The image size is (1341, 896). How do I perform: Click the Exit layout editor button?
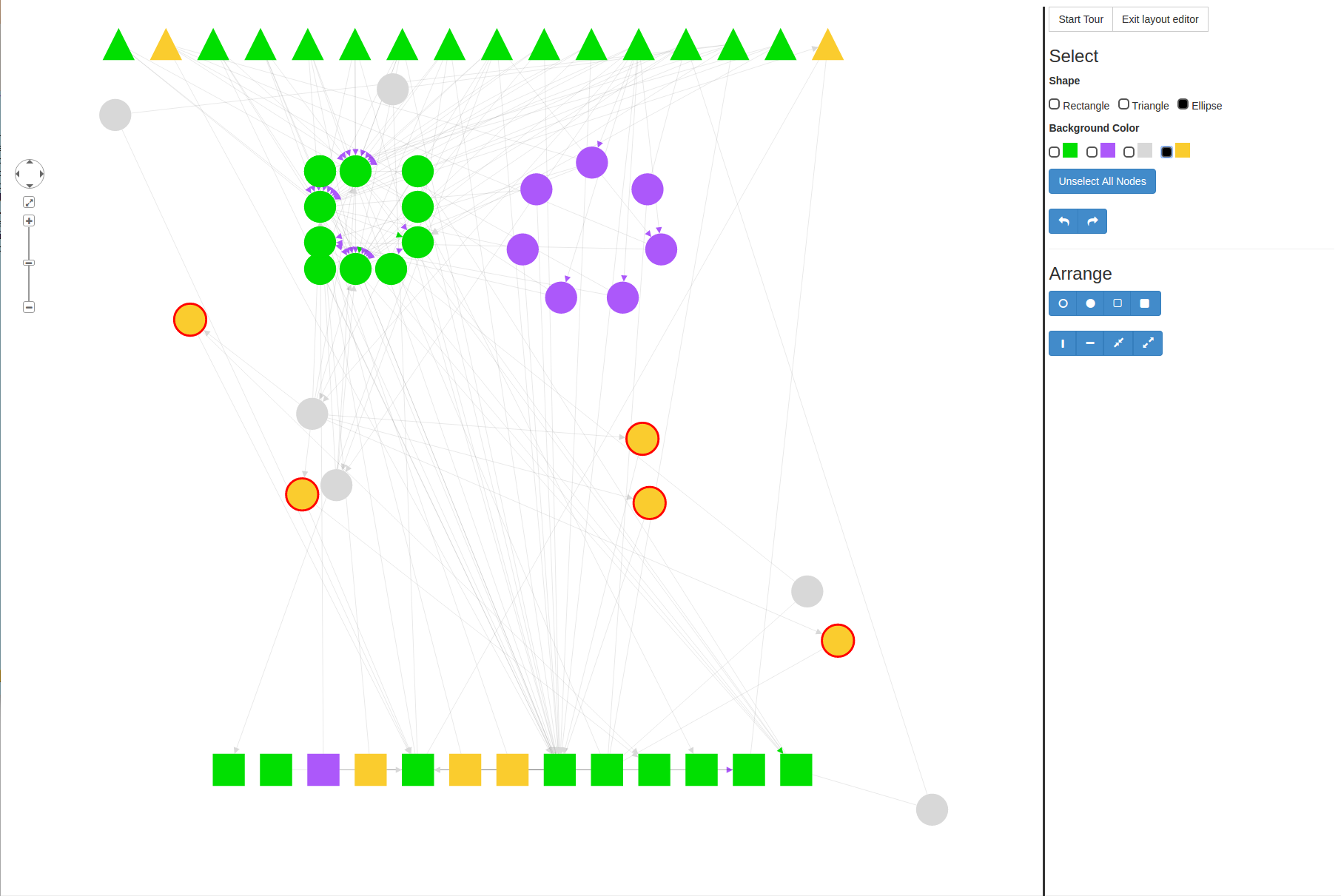[1160, 19]
